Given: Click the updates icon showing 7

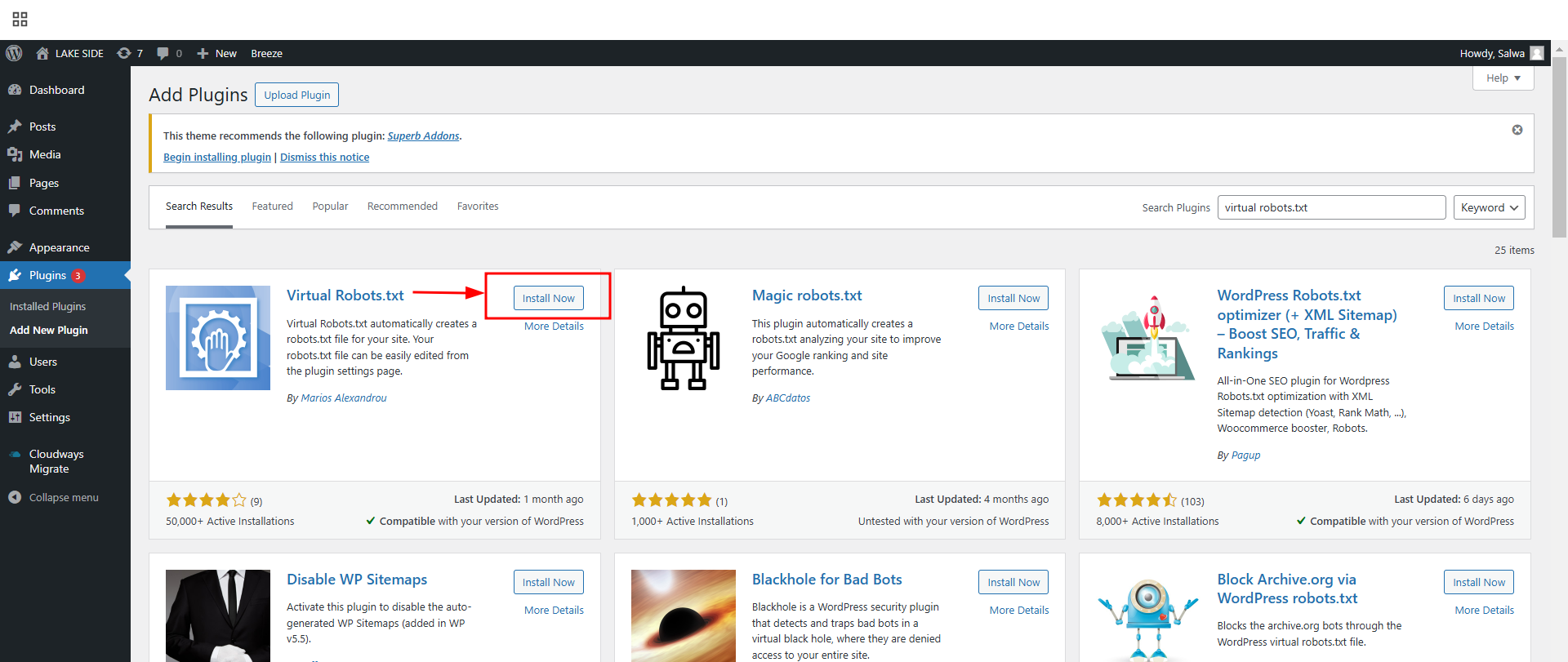Looking at the screenshot, I should (x=124, y=53).
